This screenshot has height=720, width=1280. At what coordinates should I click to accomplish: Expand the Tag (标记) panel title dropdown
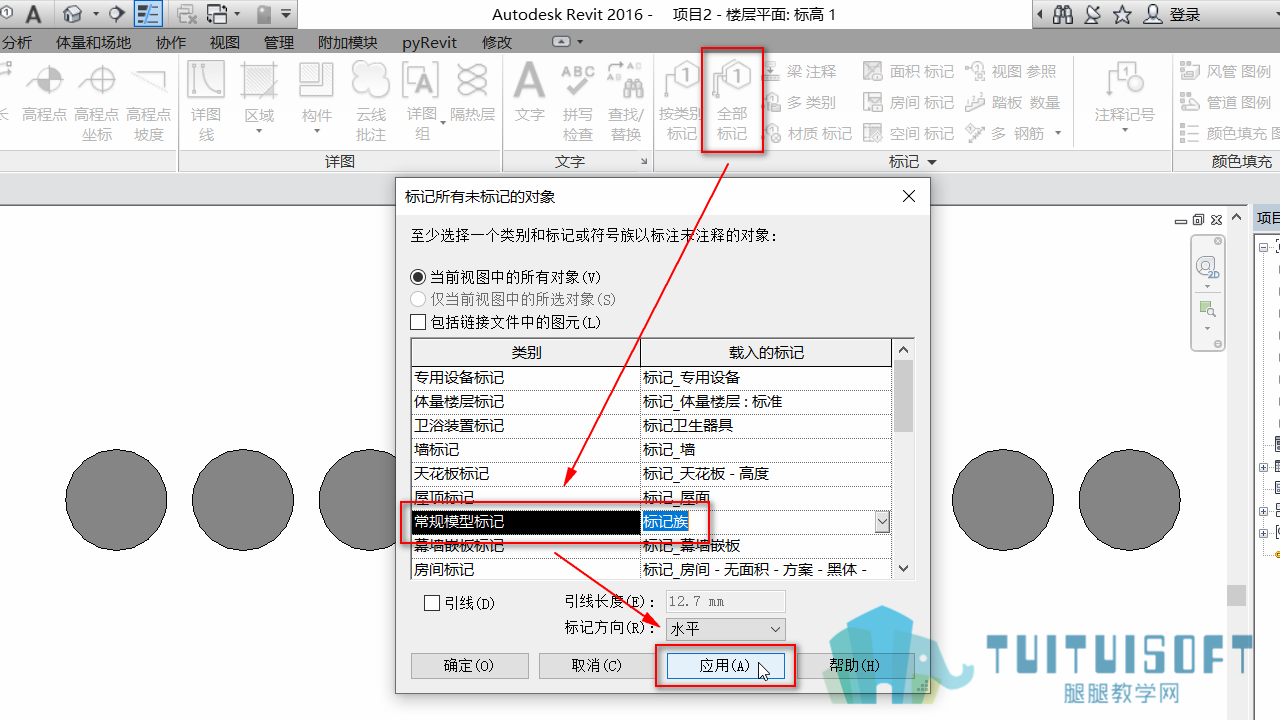pos(912,162)
